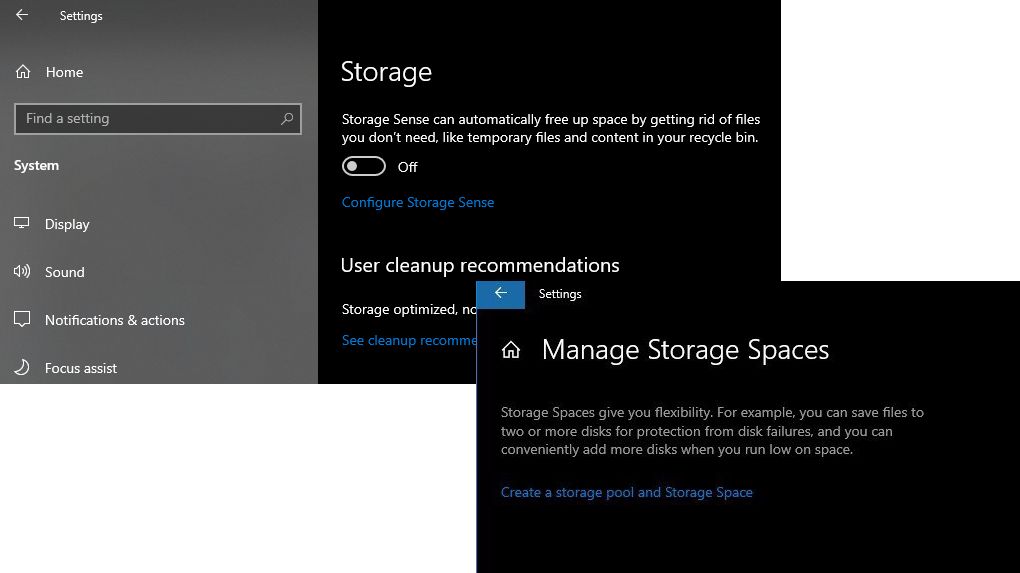Screen dimensions: 1020x573
Task: Click the System section heading
Action: pyautogui.click(x=36, y=165)
